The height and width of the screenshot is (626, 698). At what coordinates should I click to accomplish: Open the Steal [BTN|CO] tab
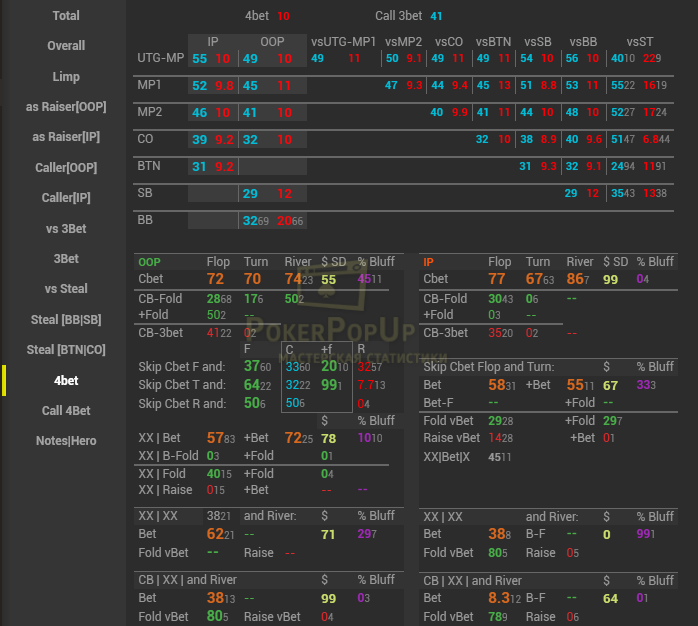point(66,350)
